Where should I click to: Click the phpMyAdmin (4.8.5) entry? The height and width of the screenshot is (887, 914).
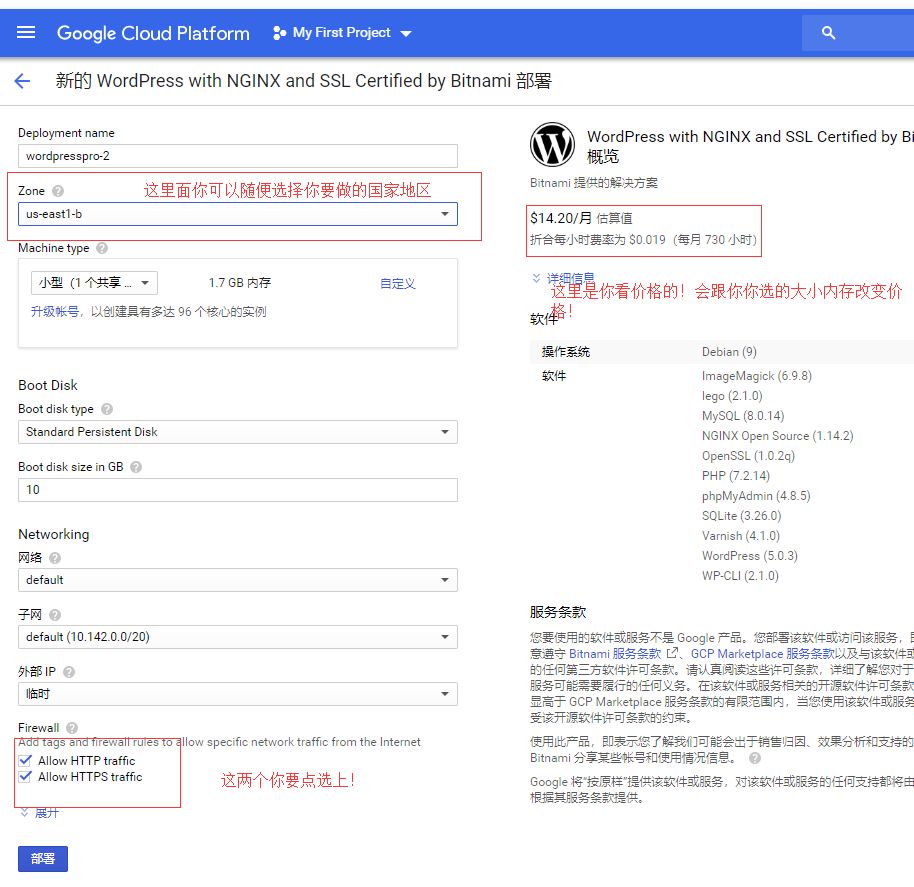point(756,496)
